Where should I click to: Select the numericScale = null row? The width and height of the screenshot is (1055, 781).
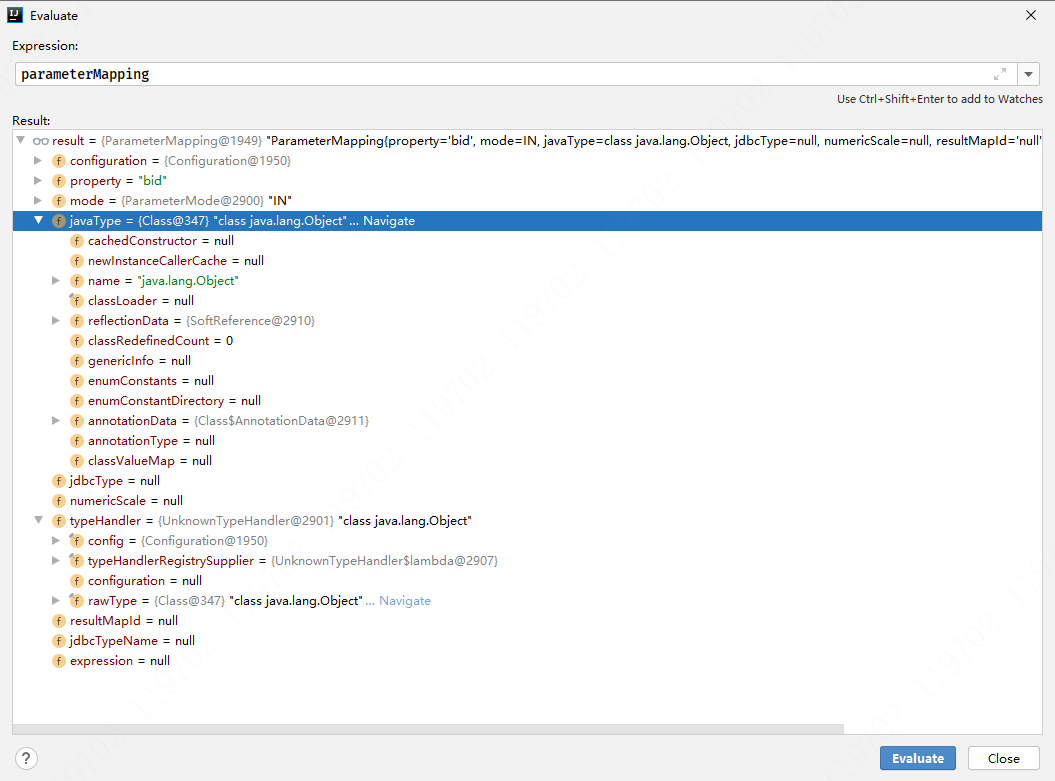tap(126, 501)
